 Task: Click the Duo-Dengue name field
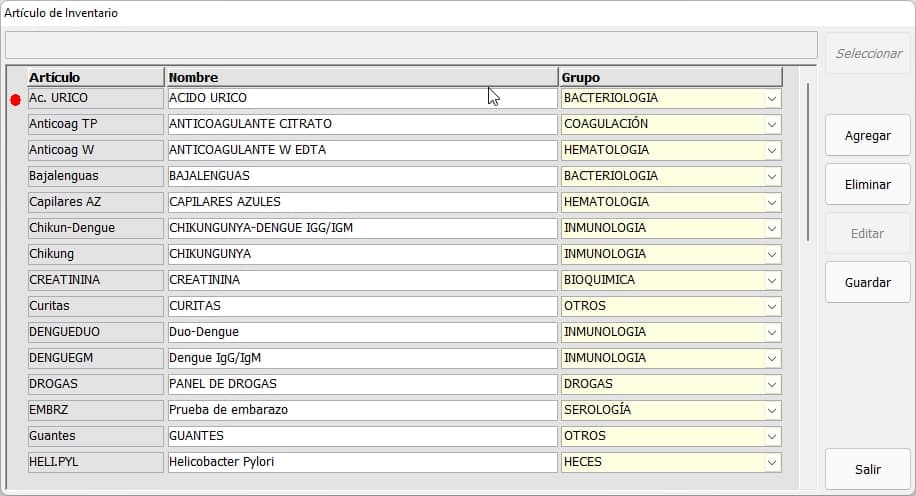(x=362, y=332)
